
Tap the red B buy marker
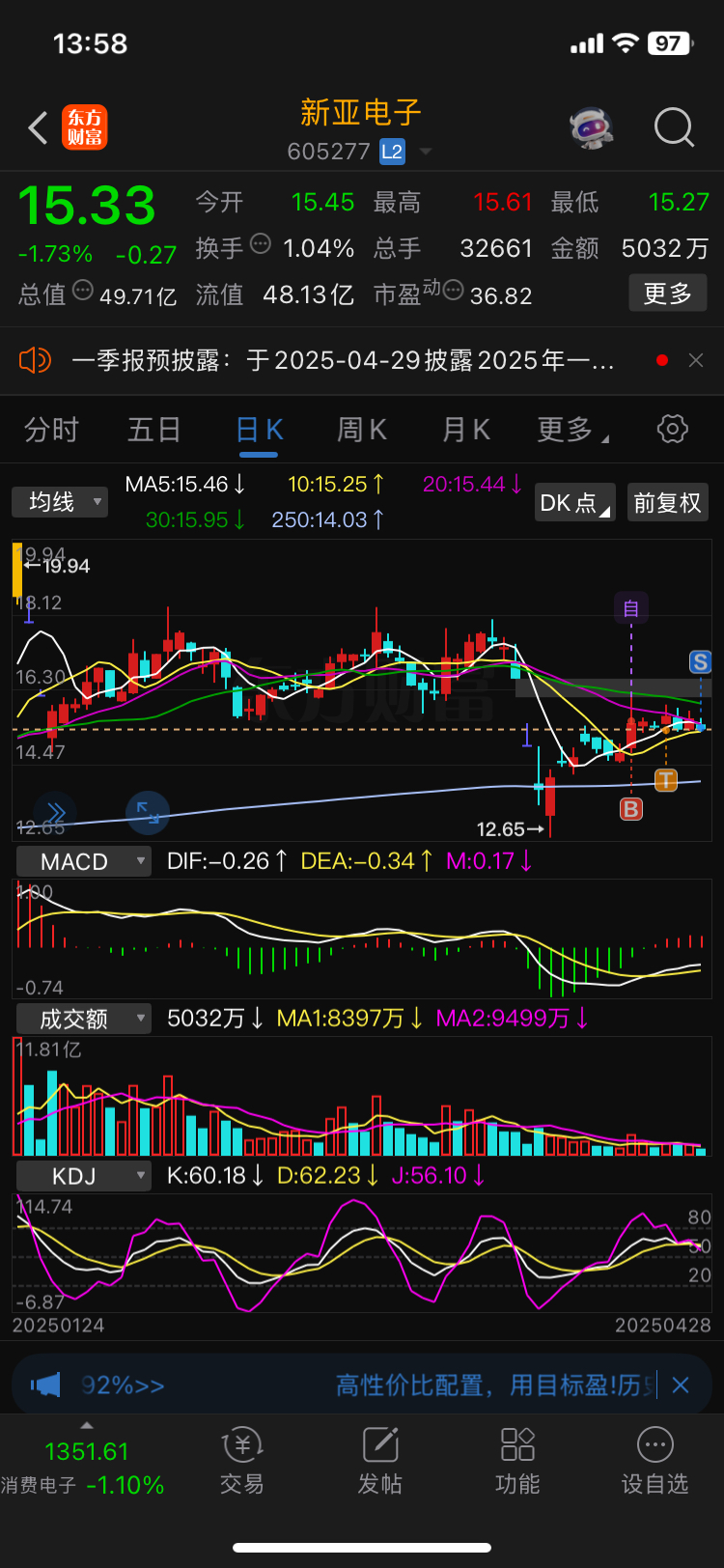coord(631,809)
